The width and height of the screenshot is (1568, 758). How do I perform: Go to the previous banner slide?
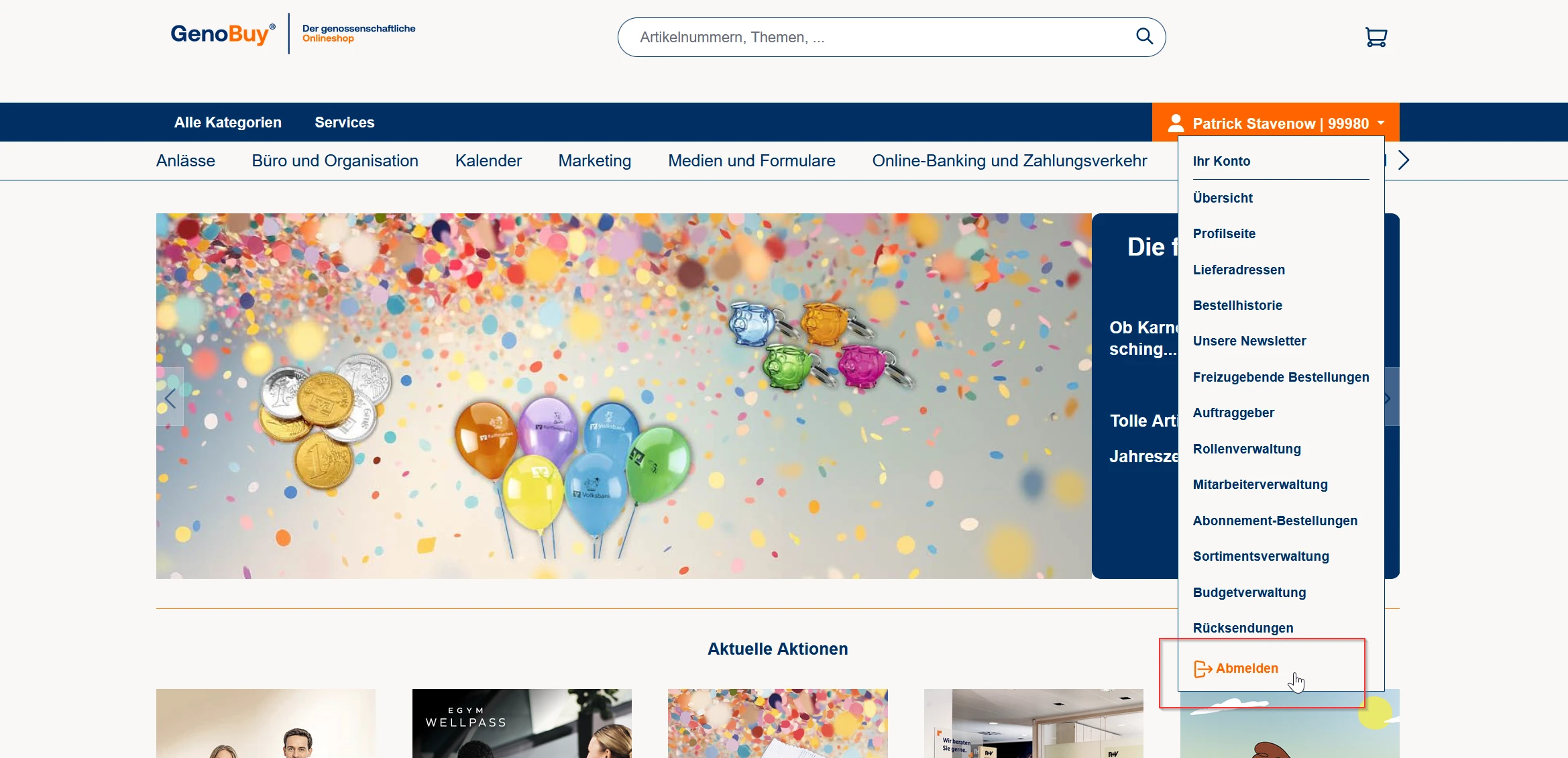pos(170,398)
